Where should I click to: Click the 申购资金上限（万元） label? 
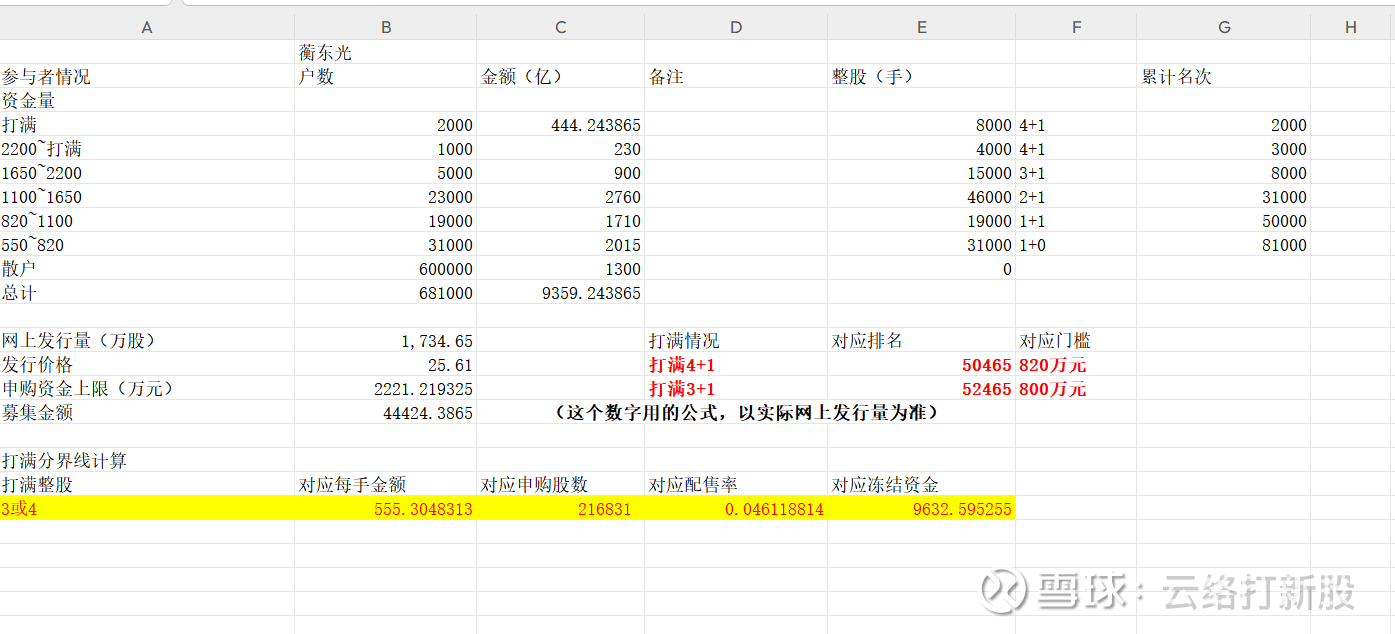pos(147,389)
